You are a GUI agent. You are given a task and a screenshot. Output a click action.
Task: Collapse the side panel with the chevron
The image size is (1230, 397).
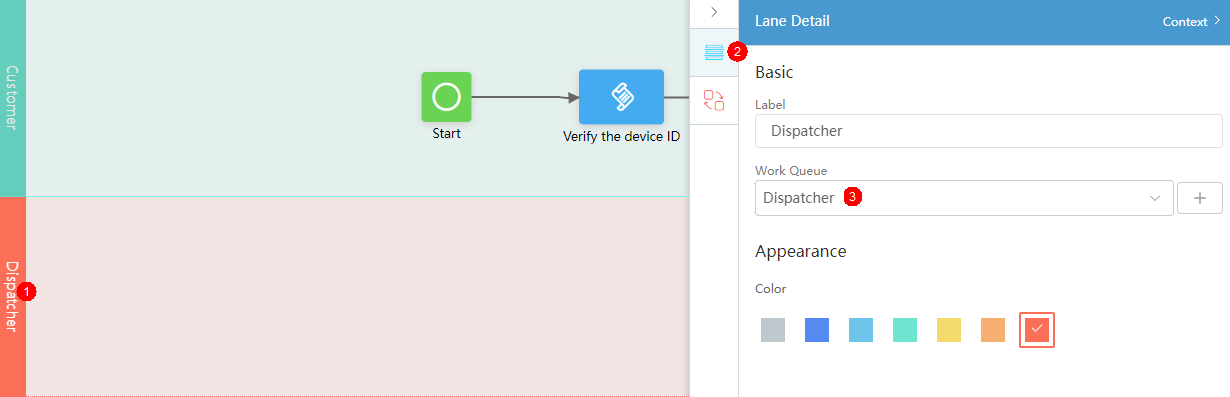point(714,11)
